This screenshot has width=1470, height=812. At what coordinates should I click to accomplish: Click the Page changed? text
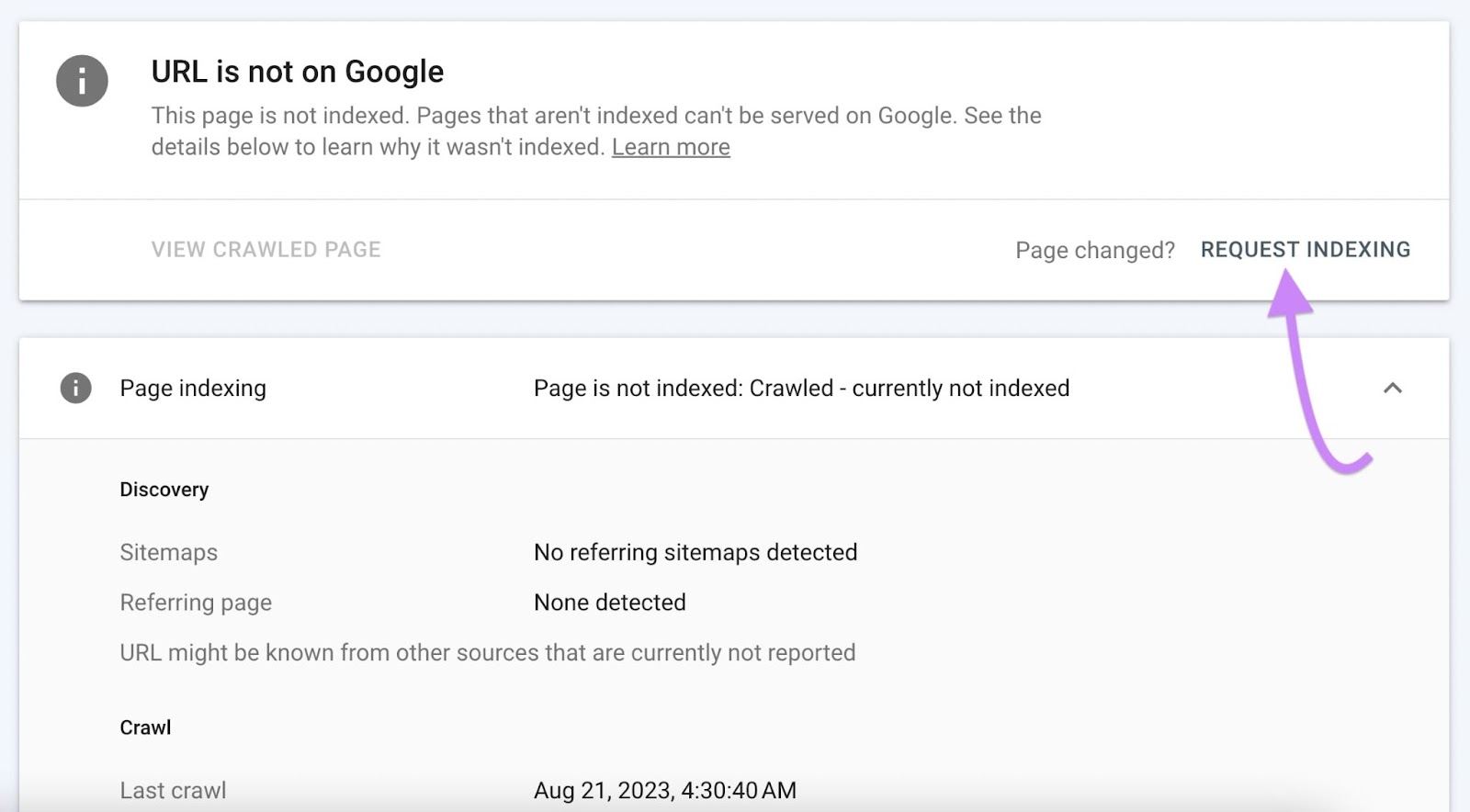pos(1095,250)
